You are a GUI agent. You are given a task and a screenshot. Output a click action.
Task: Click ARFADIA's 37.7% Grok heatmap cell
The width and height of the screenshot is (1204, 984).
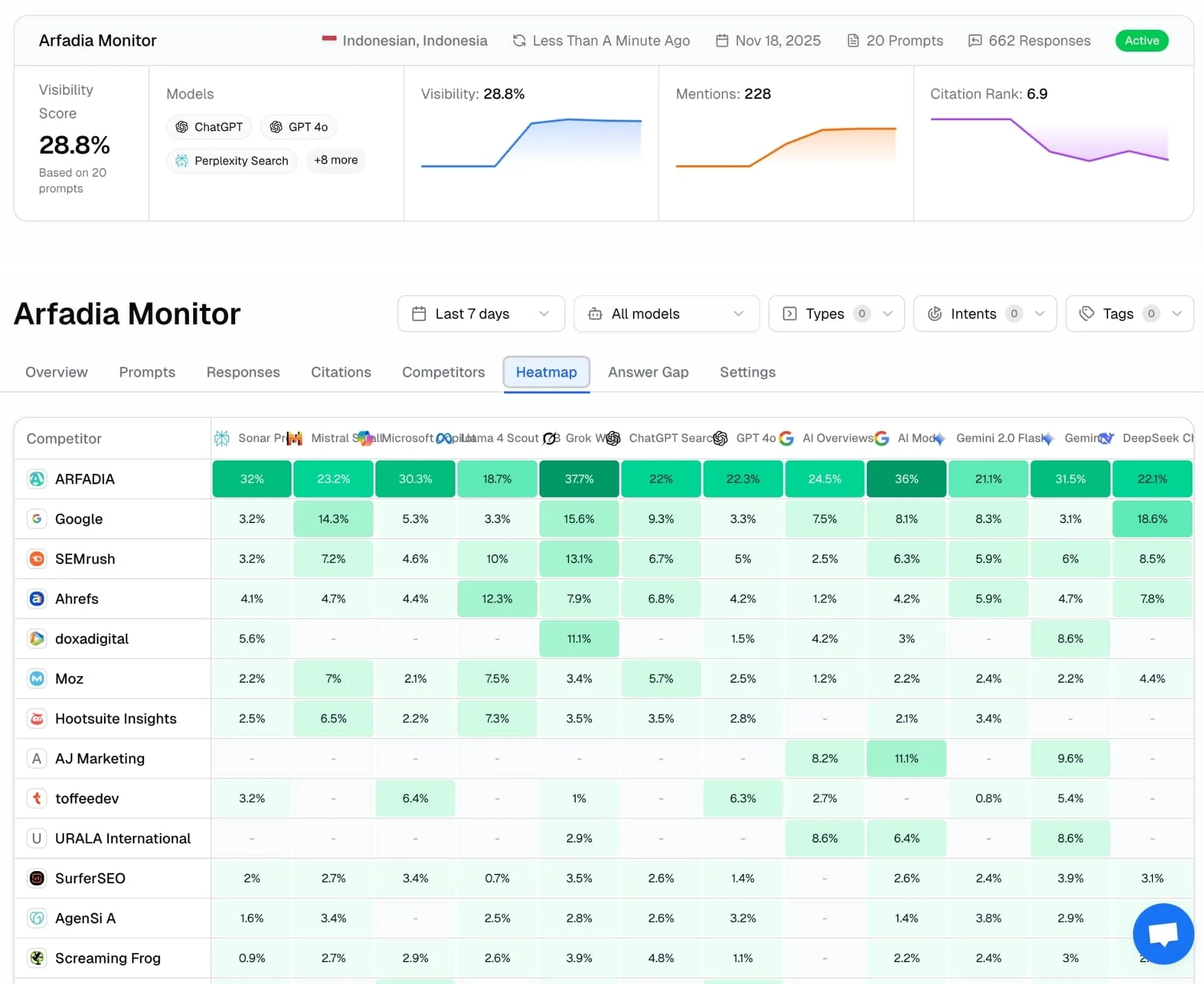click(x=579, y=479)
